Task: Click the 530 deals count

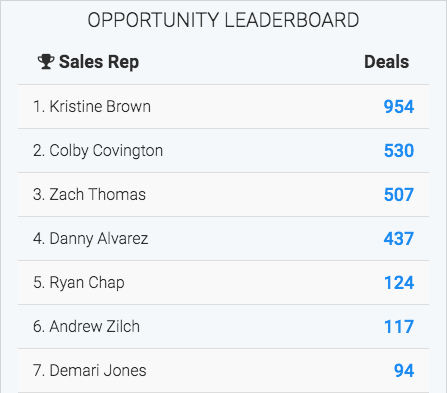Action: pos(399,151)
